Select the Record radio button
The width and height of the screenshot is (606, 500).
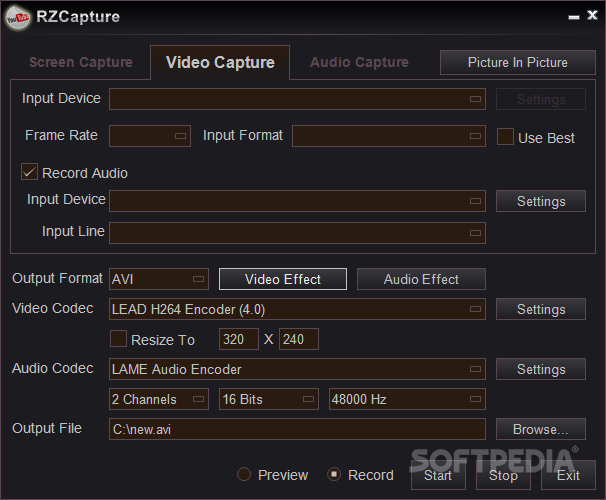pyautogui.click(x=334, y=474)
